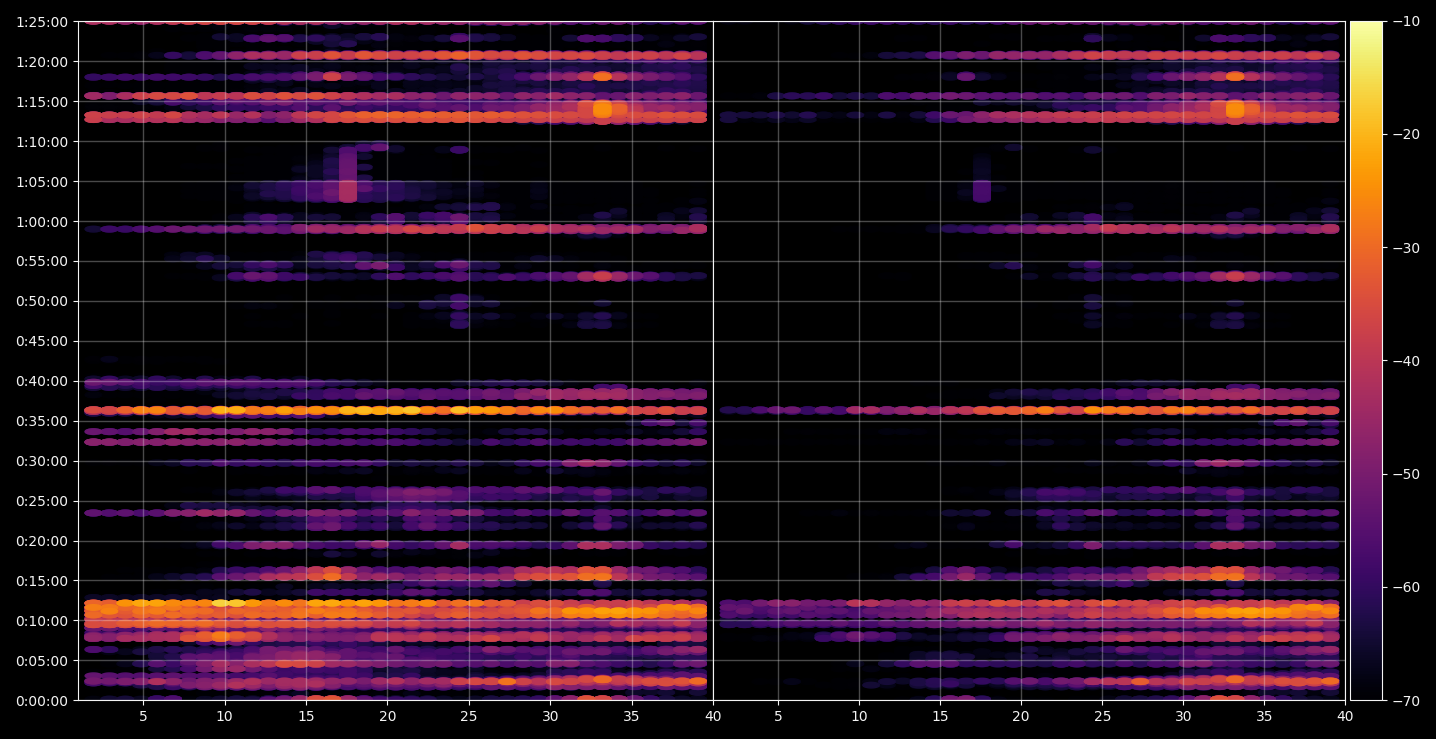The width and height of the screenshot is (1436, 739).
Task: Click the 0:15:00 y-axis tick label
Action: (42, 581)
